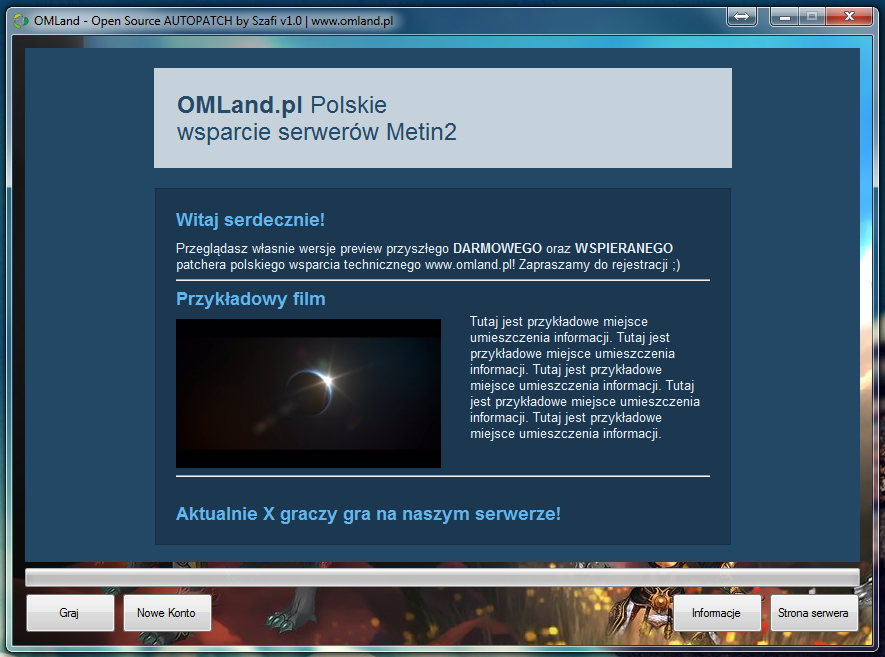Click the Graj button to play
The width and height of the screenshot is (885, 657).
[x=70, y=612]
